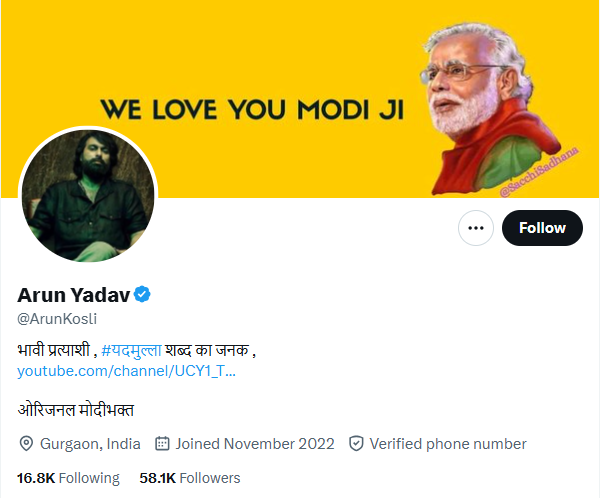Open the youtube.com channel link
Image resolution: width=602 pixels, height=498 pixels.
point(127,371)
